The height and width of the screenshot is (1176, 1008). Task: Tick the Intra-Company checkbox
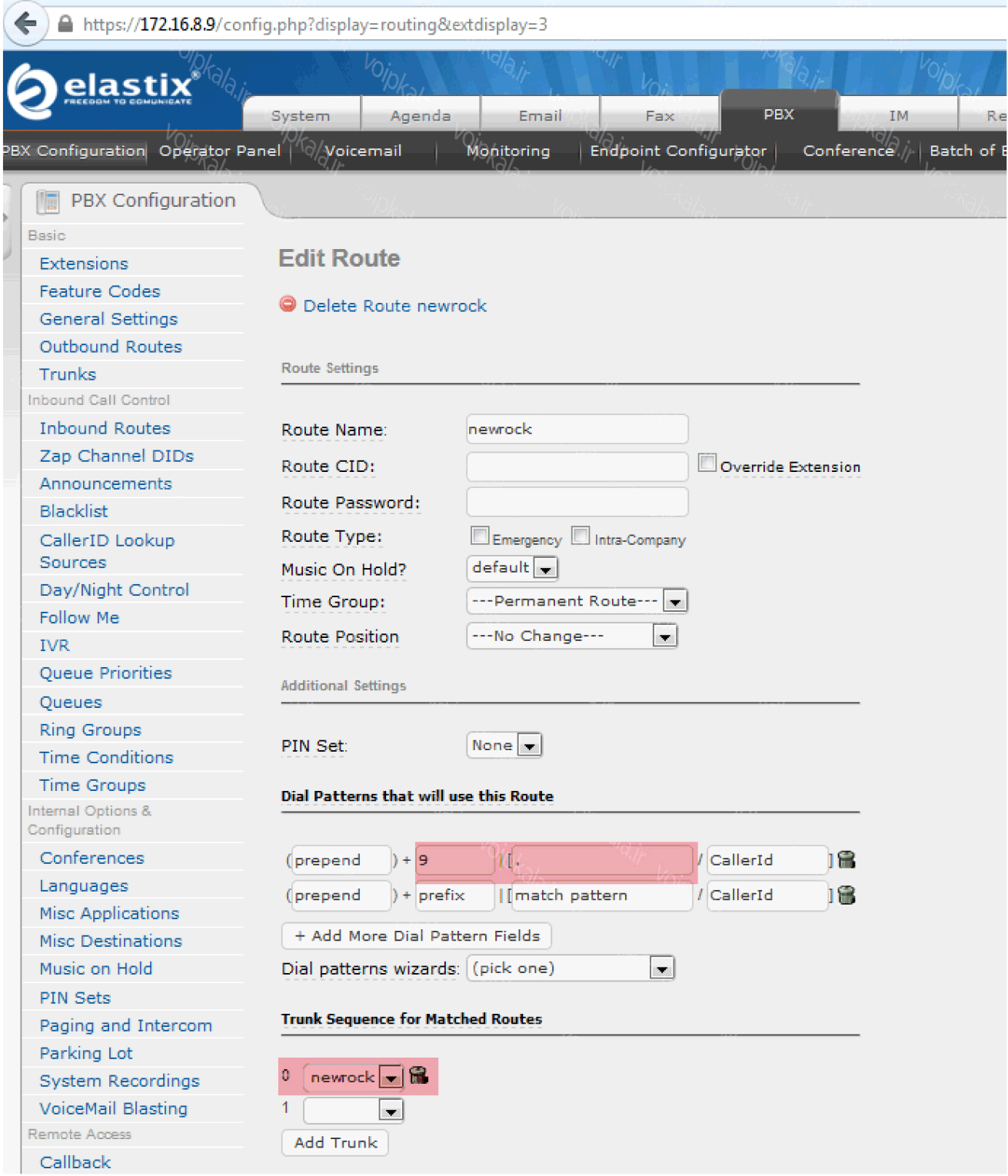point(581,536)
